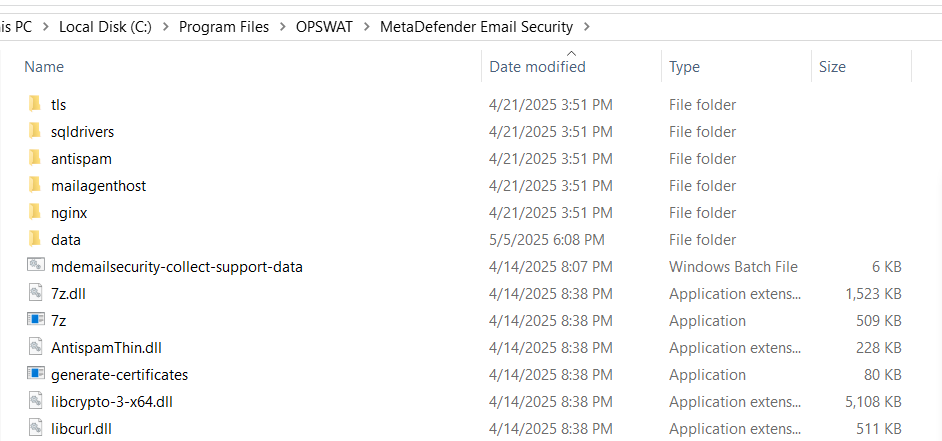Sort files by Type column
Screen dimensions: 942x441
[684, 67]
